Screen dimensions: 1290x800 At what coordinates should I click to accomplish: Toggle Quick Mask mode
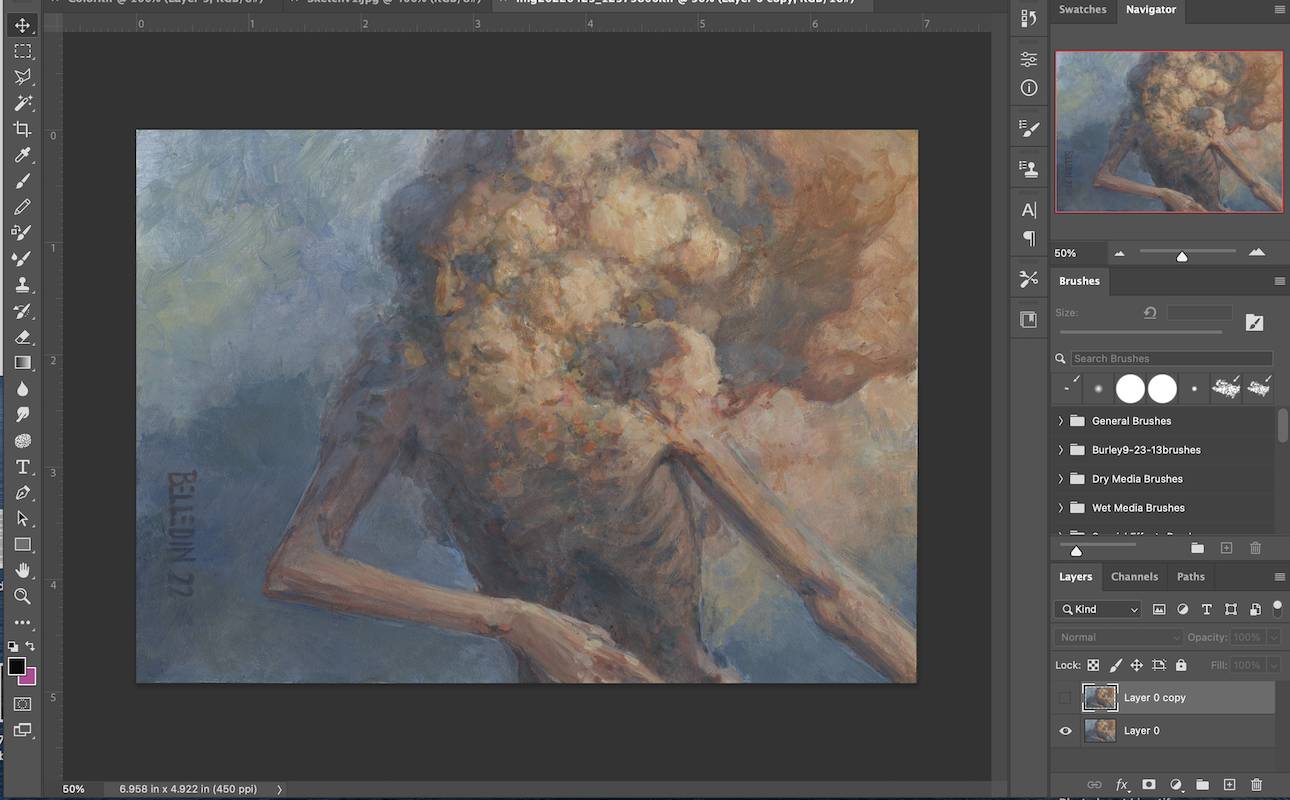pyautogui.click(x=22, y=704)
